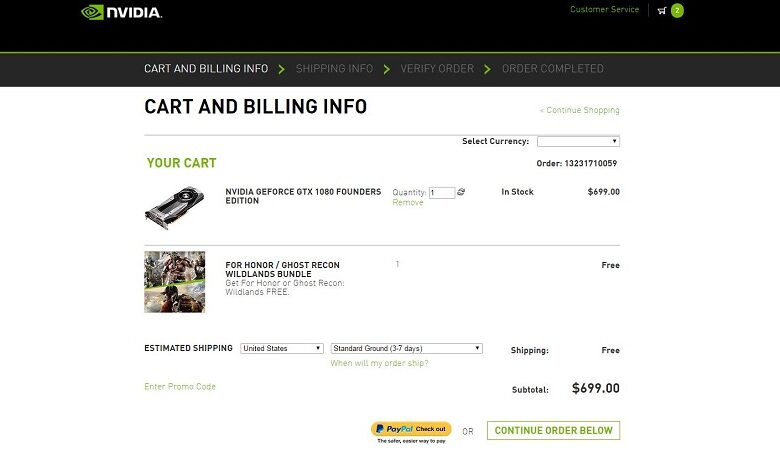Click the For Honor / Ghost Recon Wildlands Bundle title
Screen dimensions: 780x450
coord(283,270)
